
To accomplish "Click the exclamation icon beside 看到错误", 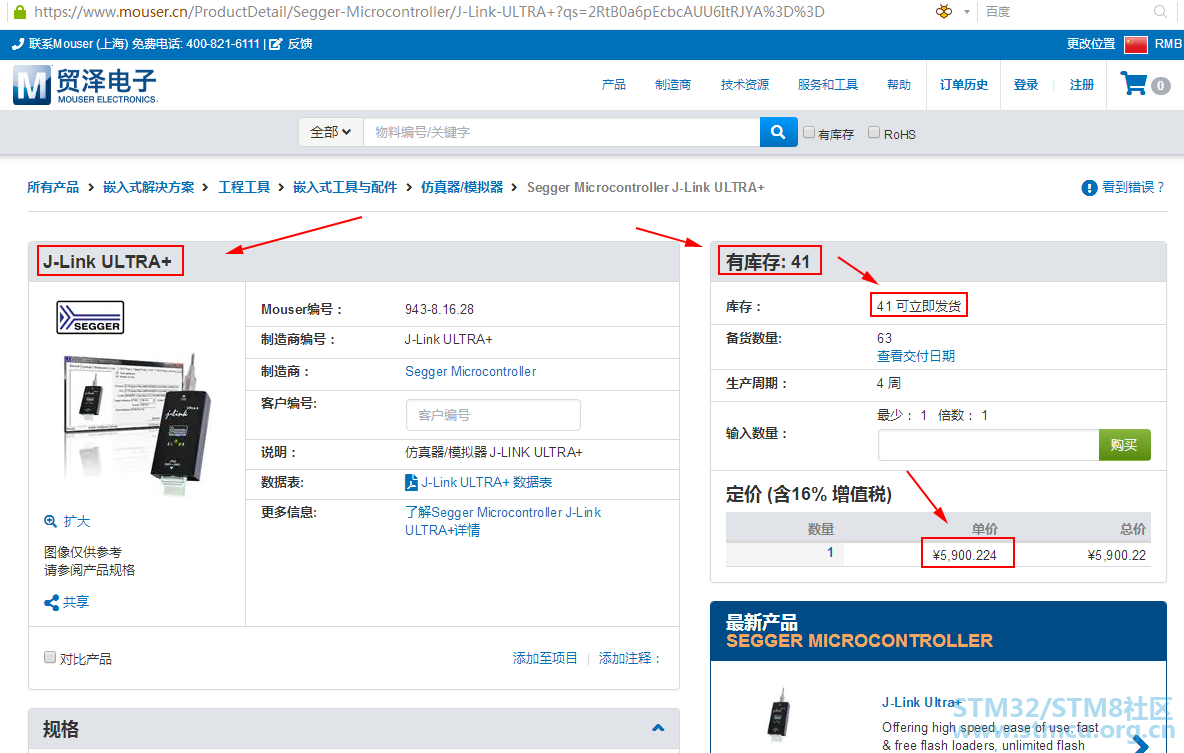I will pos(1089,187).
